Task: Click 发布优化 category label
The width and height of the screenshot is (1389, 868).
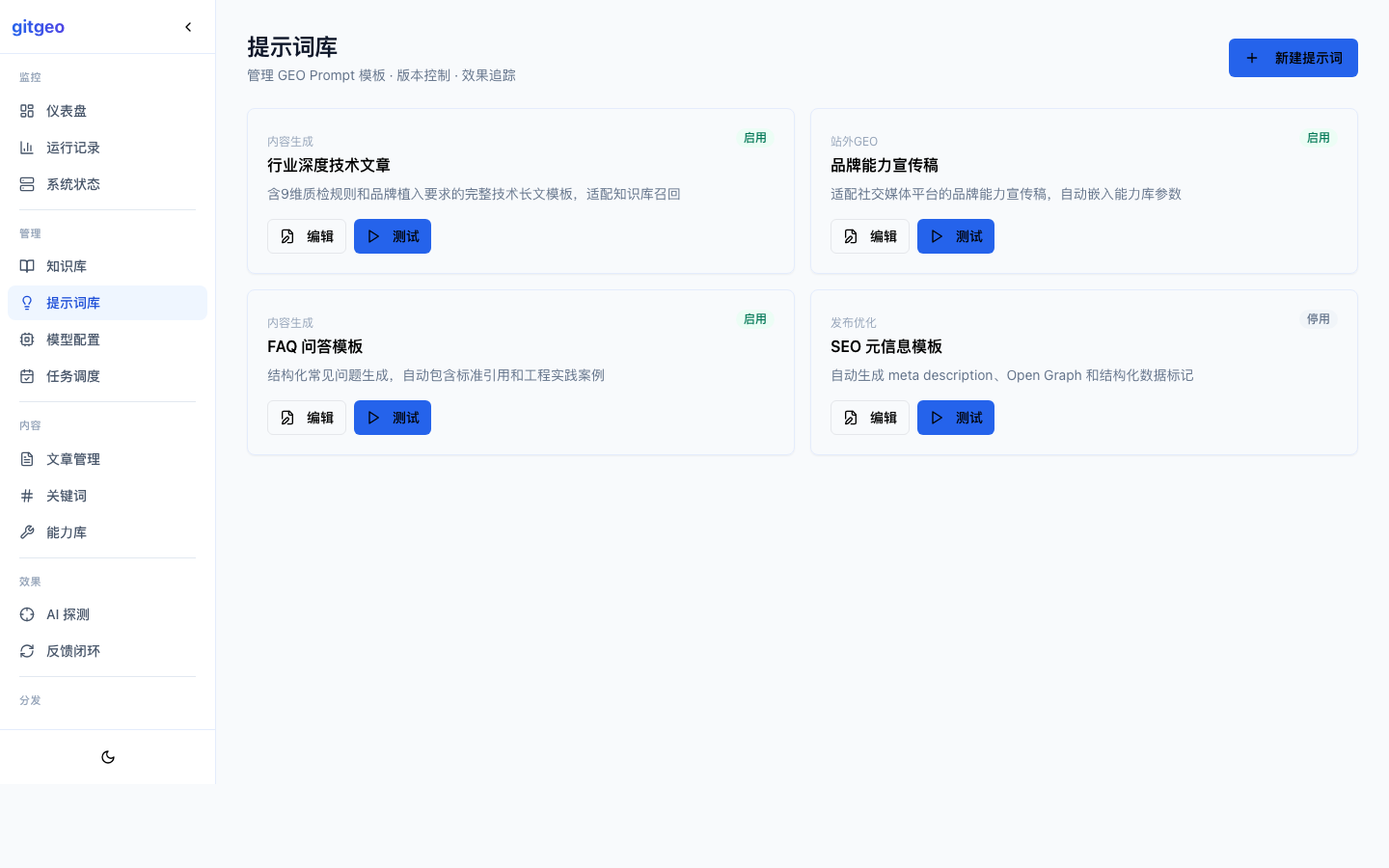Action: [x=854, y=323]
